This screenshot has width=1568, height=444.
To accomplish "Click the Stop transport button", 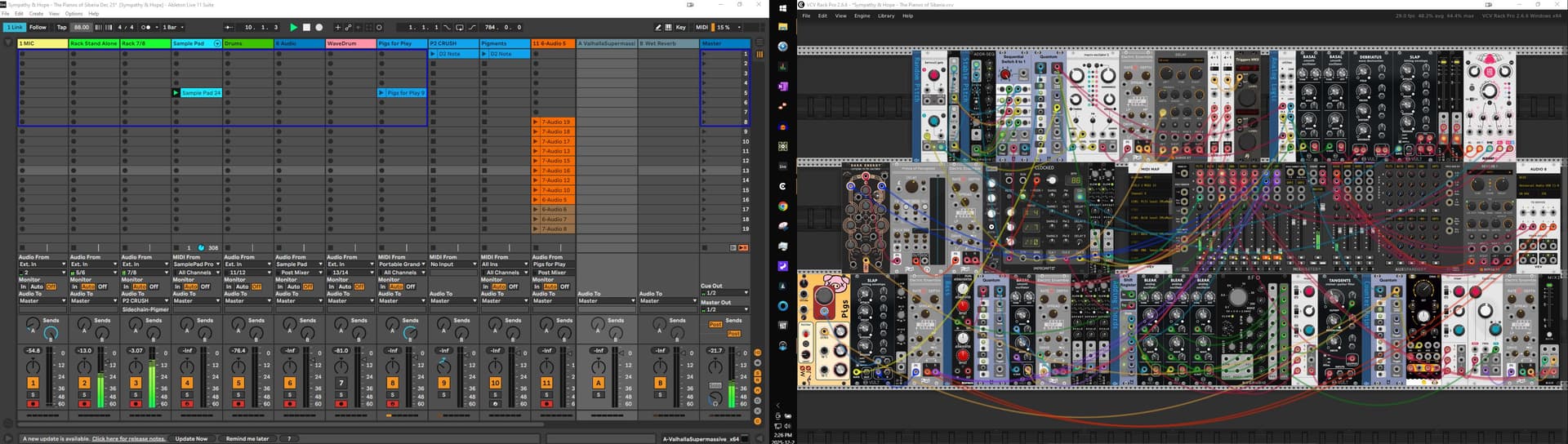I will point(306,27).
